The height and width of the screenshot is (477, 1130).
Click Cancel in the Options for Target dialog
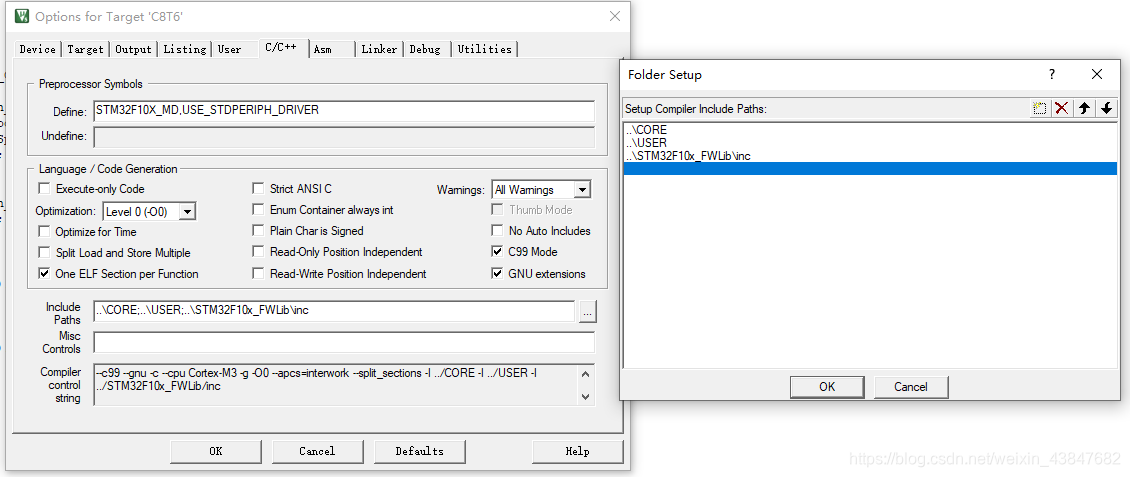[317, 451]
